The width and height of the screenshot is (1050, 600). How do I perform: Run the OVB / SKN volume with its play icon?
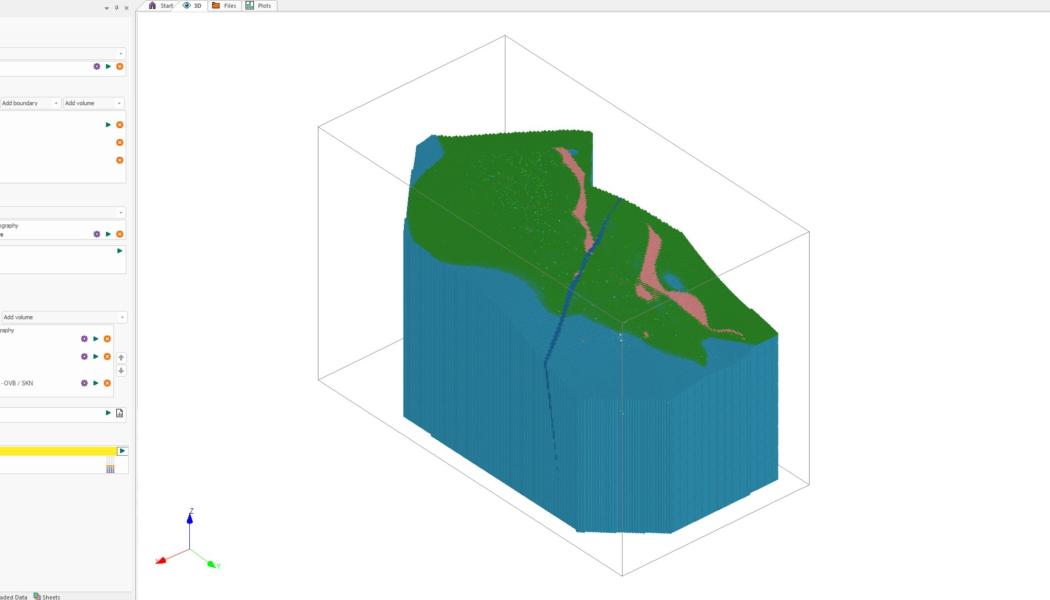click(x=96, y=383)
